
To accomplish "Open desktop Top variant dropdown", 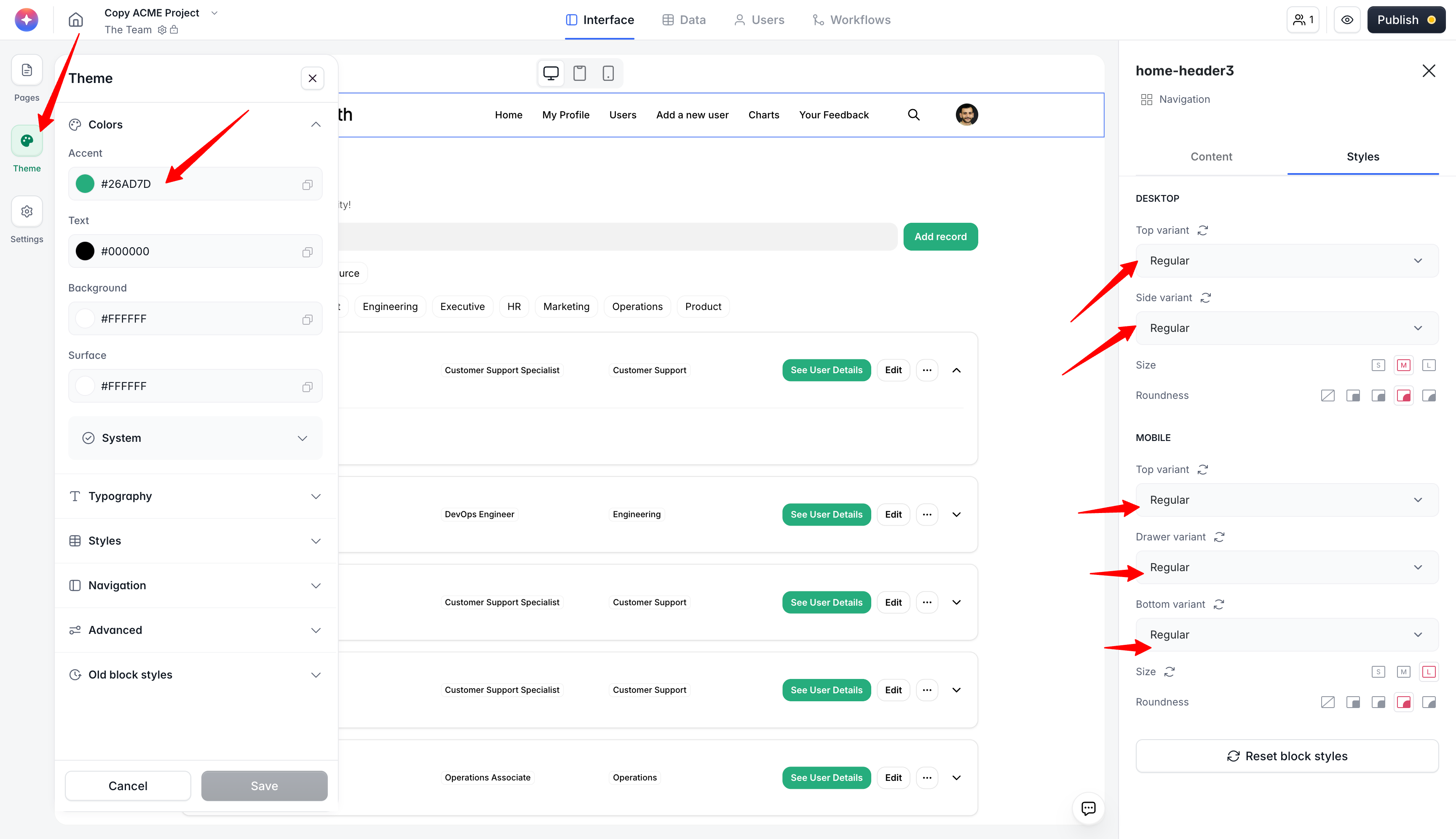I will (1286, 261).
